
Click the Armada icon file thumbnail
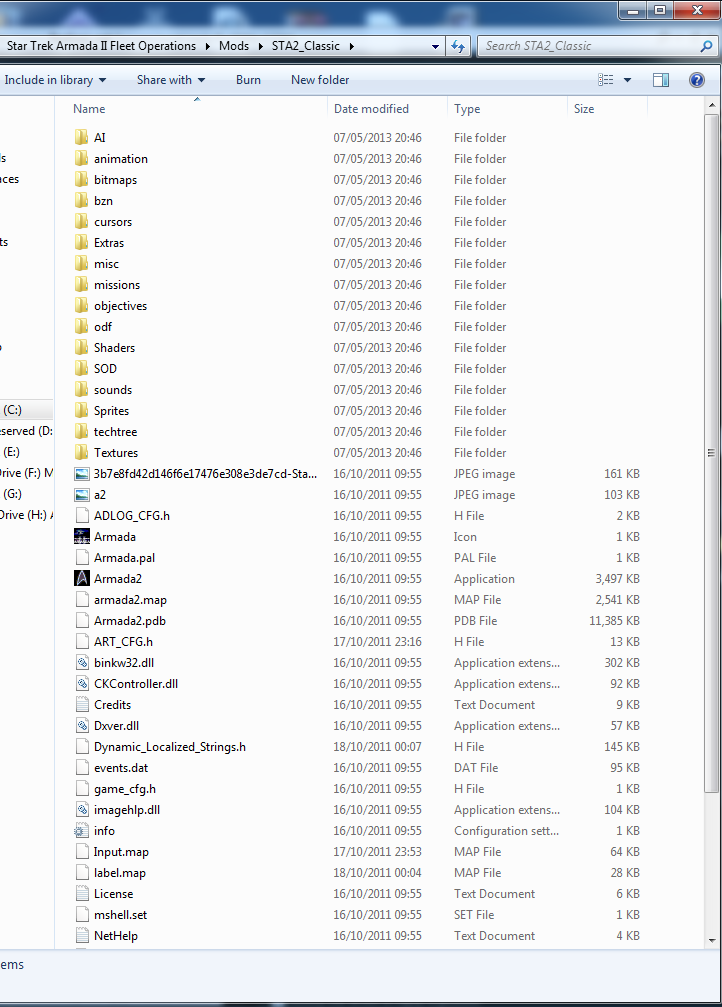[82, 536]
